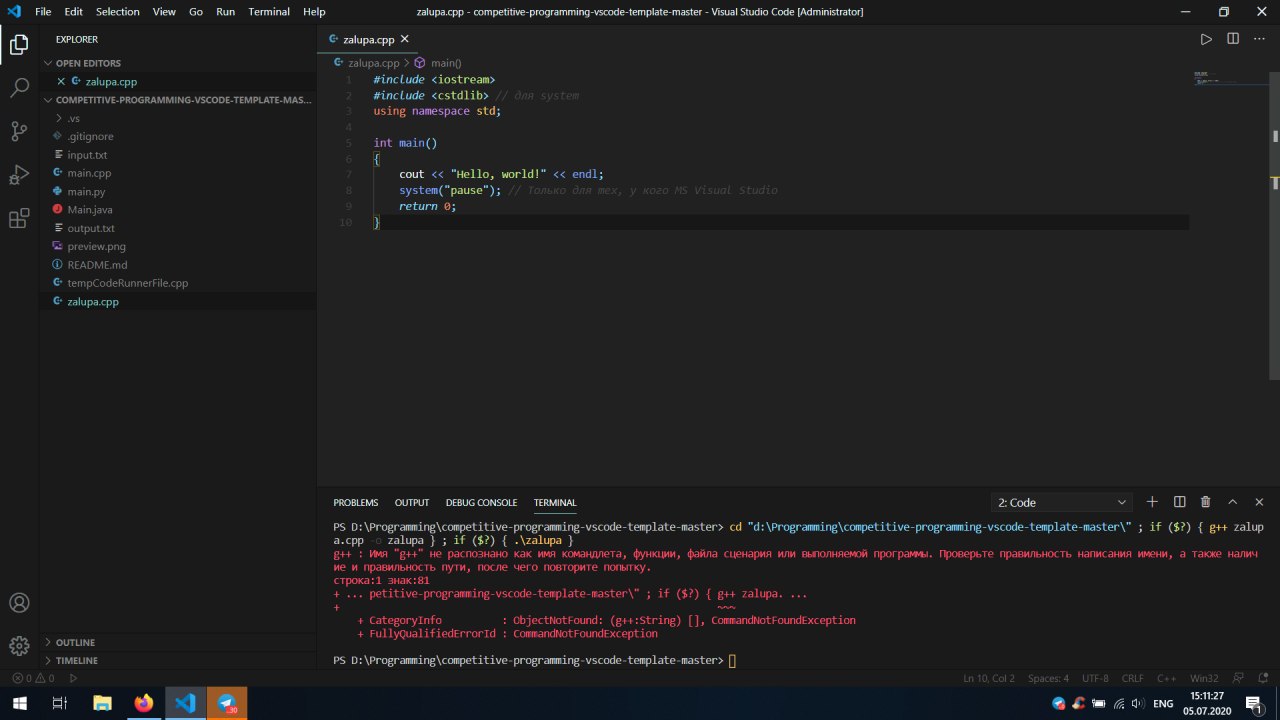Switch to the PROBLEMS panel tab
The width and height of the screenshot is (1280, 720).
coord(356,503)
